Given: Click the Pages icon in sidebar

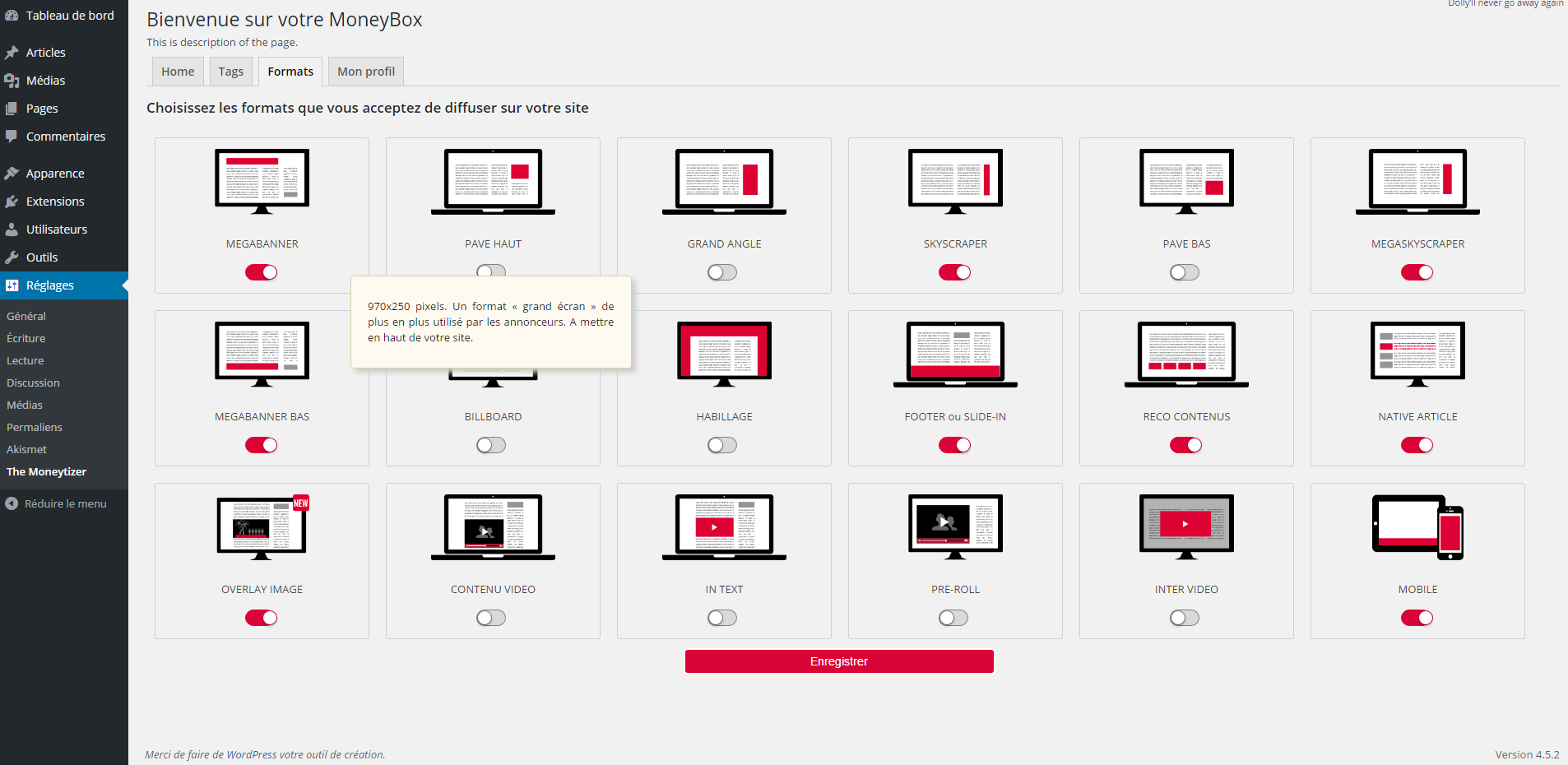Looking at the screenshot, I should (12, 109).
